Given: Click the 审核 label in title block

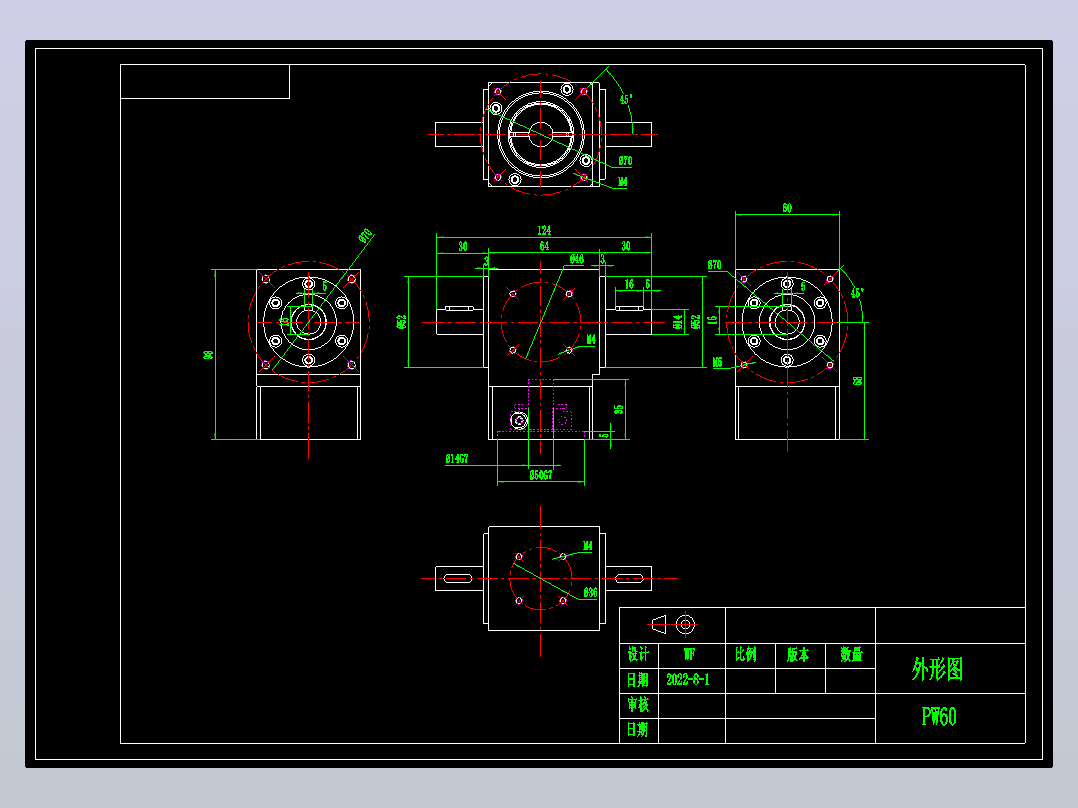Looking at the screenshot, I should click(x=638, y=705).
